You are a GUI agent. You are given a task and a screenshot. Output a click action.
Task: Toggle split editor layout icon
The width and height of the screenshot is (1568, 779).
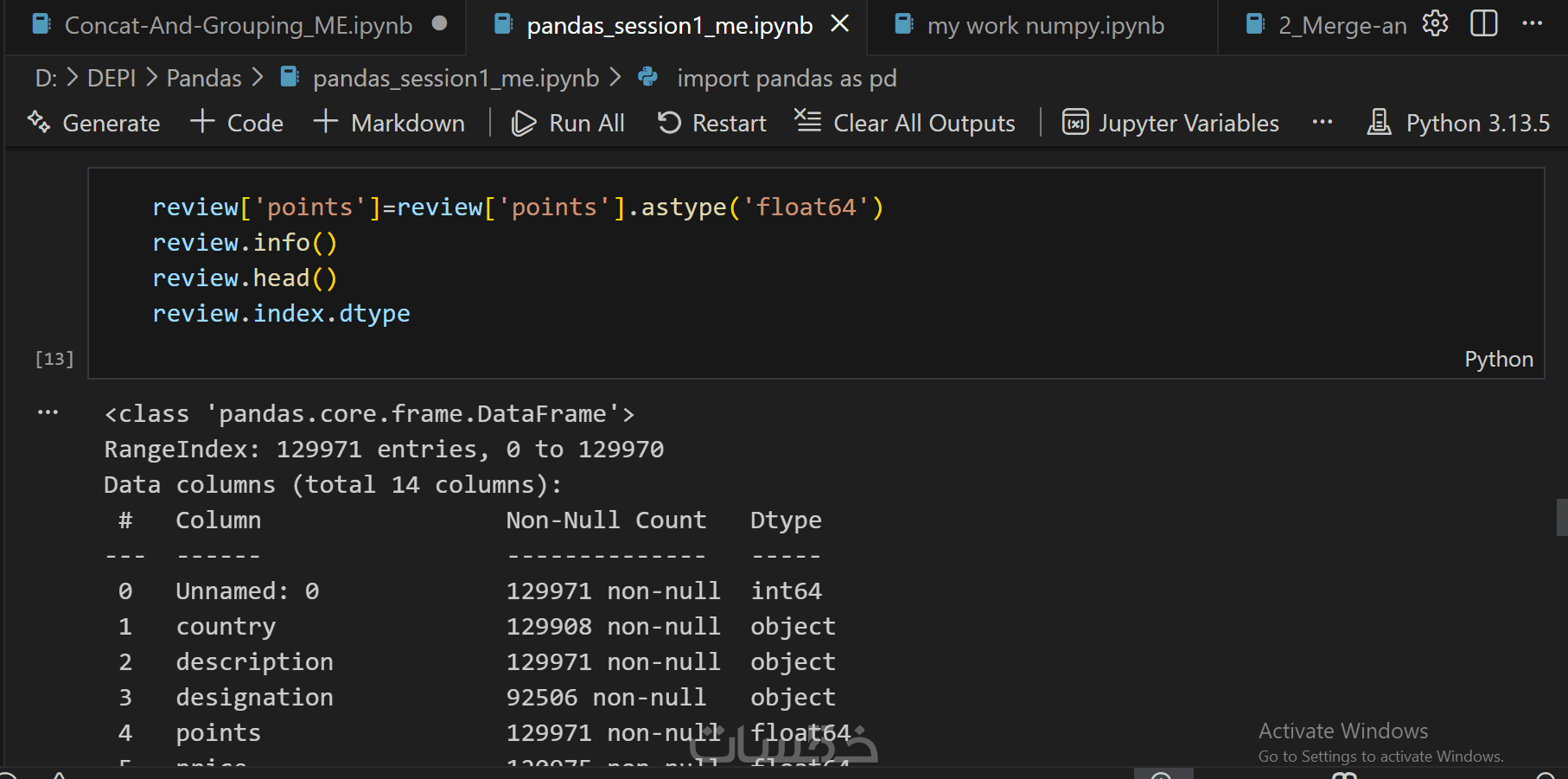(1483, 24)
